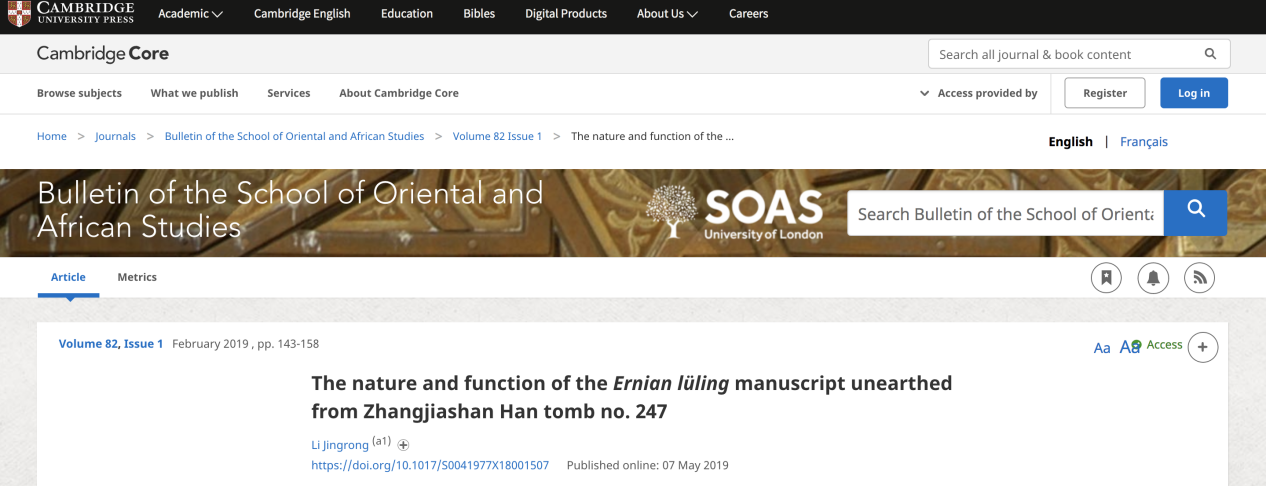Open the RSS feed icon
The height and width of the screenshot is (486, 1266).
pos(1199,278)
